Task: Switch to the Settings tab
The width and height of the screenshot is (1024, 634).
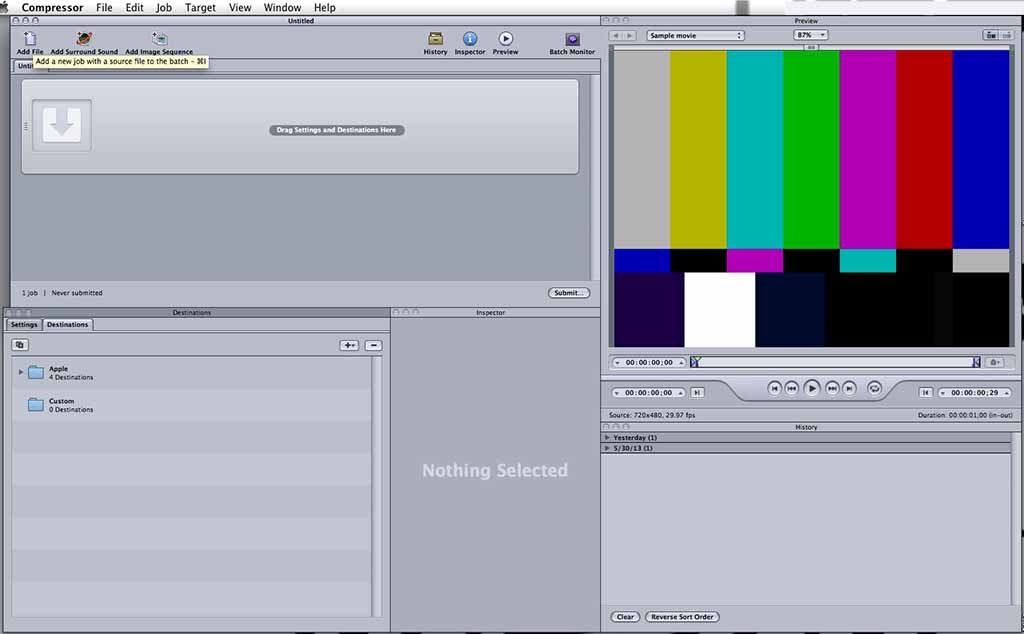Action: pos(24,324)
